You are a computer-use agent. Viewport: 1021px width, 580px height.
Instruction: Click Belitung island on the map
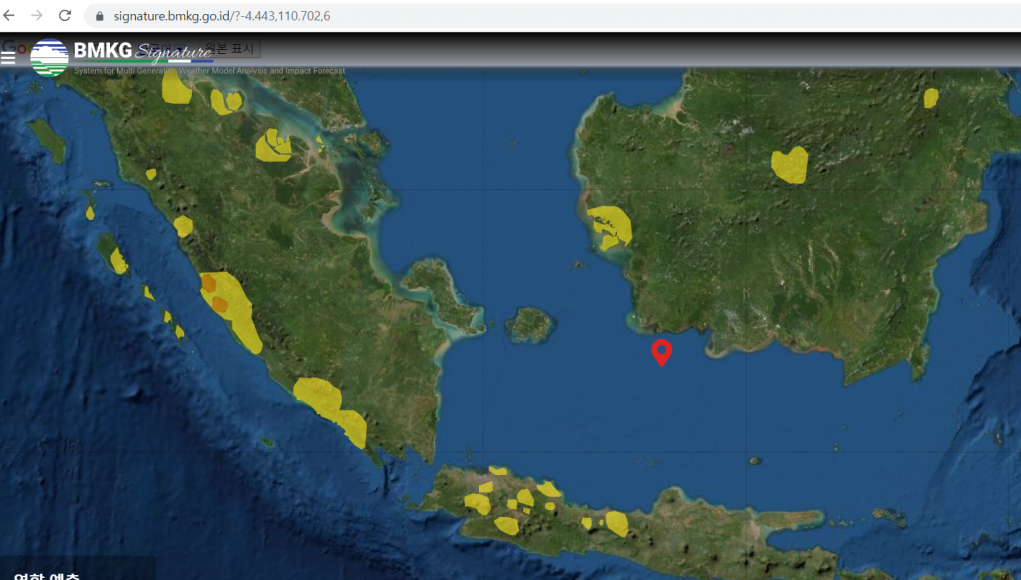click(x=529, y=325)
